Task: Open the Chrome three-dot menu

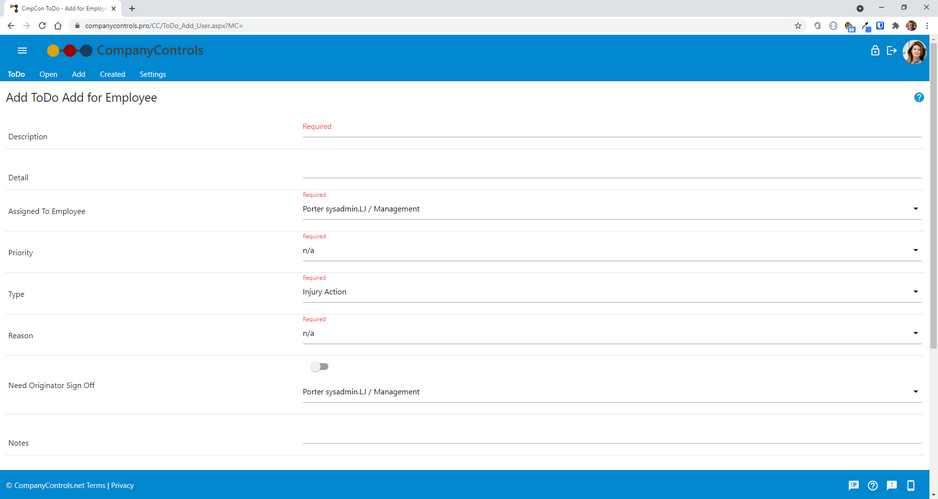Action: tap(927, 26)
